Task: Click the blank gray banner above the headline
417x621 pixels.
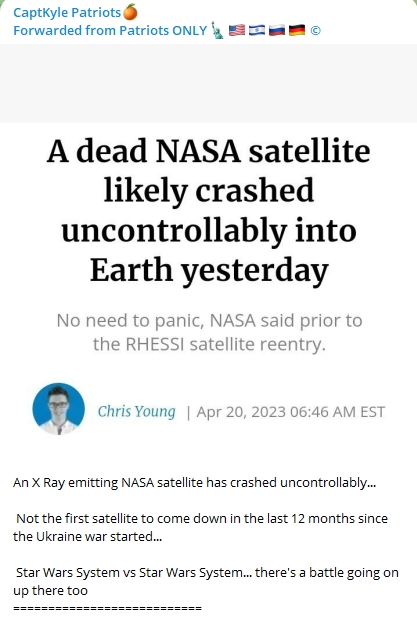Action: pos(208,83)
